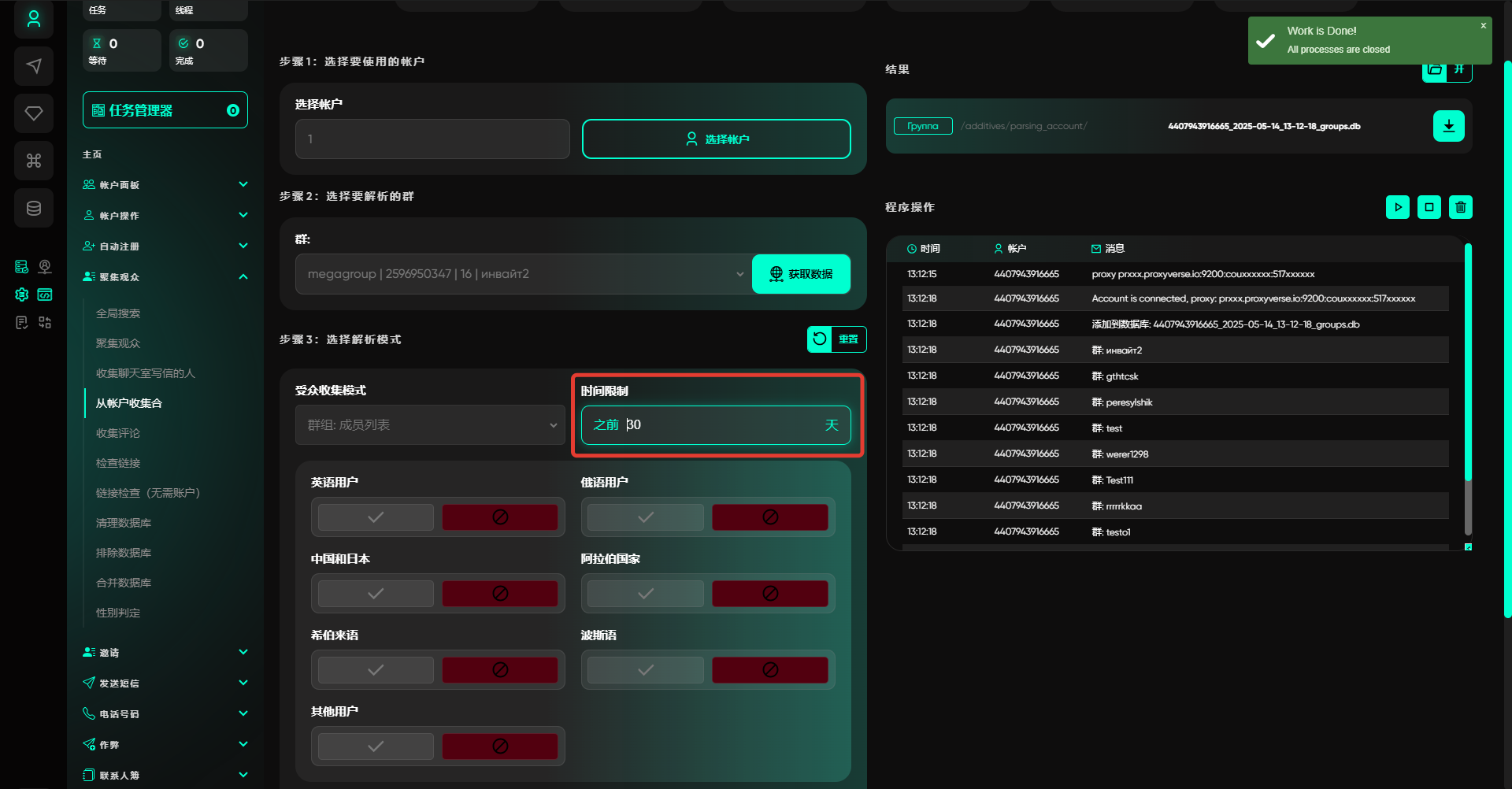Click the heart icon in left sidebar
The width and height of the screenshot is (1512, 789).
click(x=34, y=113)
